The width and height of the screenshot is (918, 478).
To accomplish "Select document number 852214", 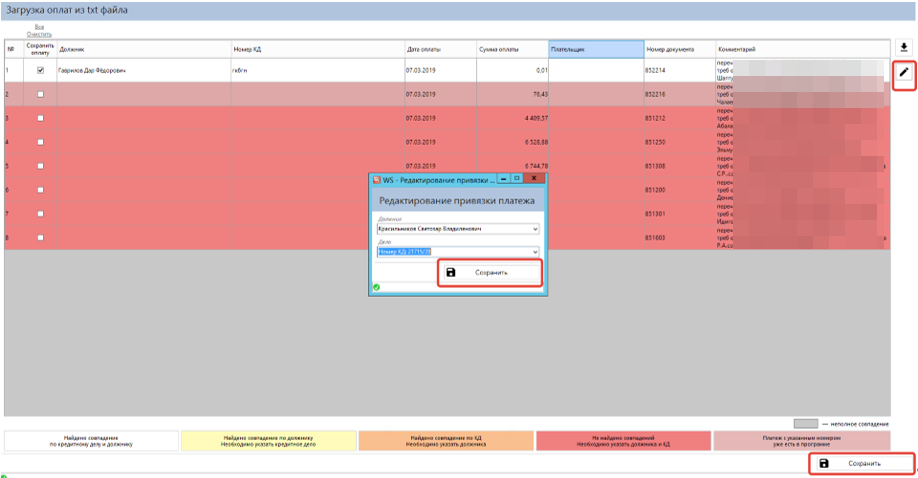I will tap(680, 70).
